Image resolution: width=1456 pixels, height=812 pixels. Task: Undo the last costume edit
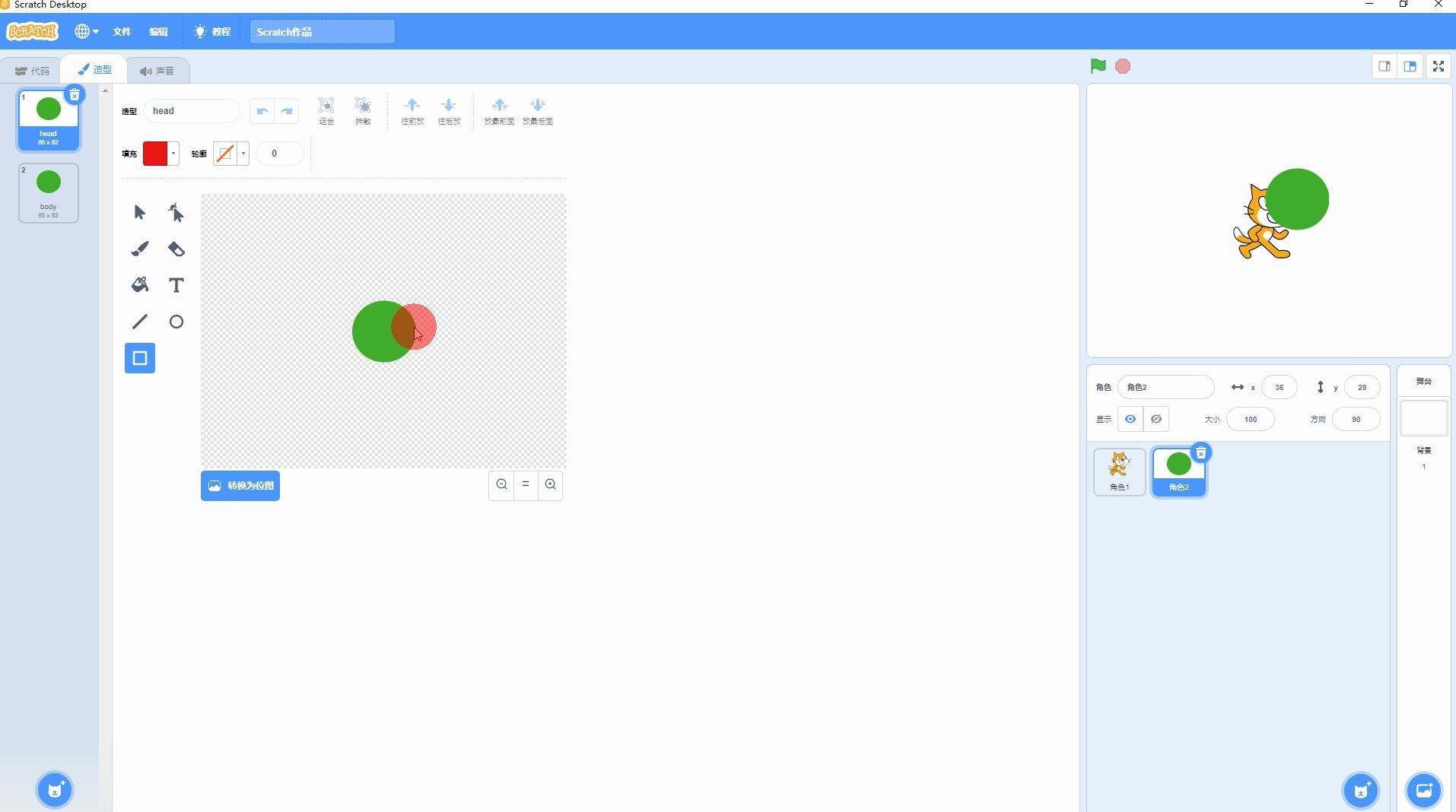[x=262, y=111]
